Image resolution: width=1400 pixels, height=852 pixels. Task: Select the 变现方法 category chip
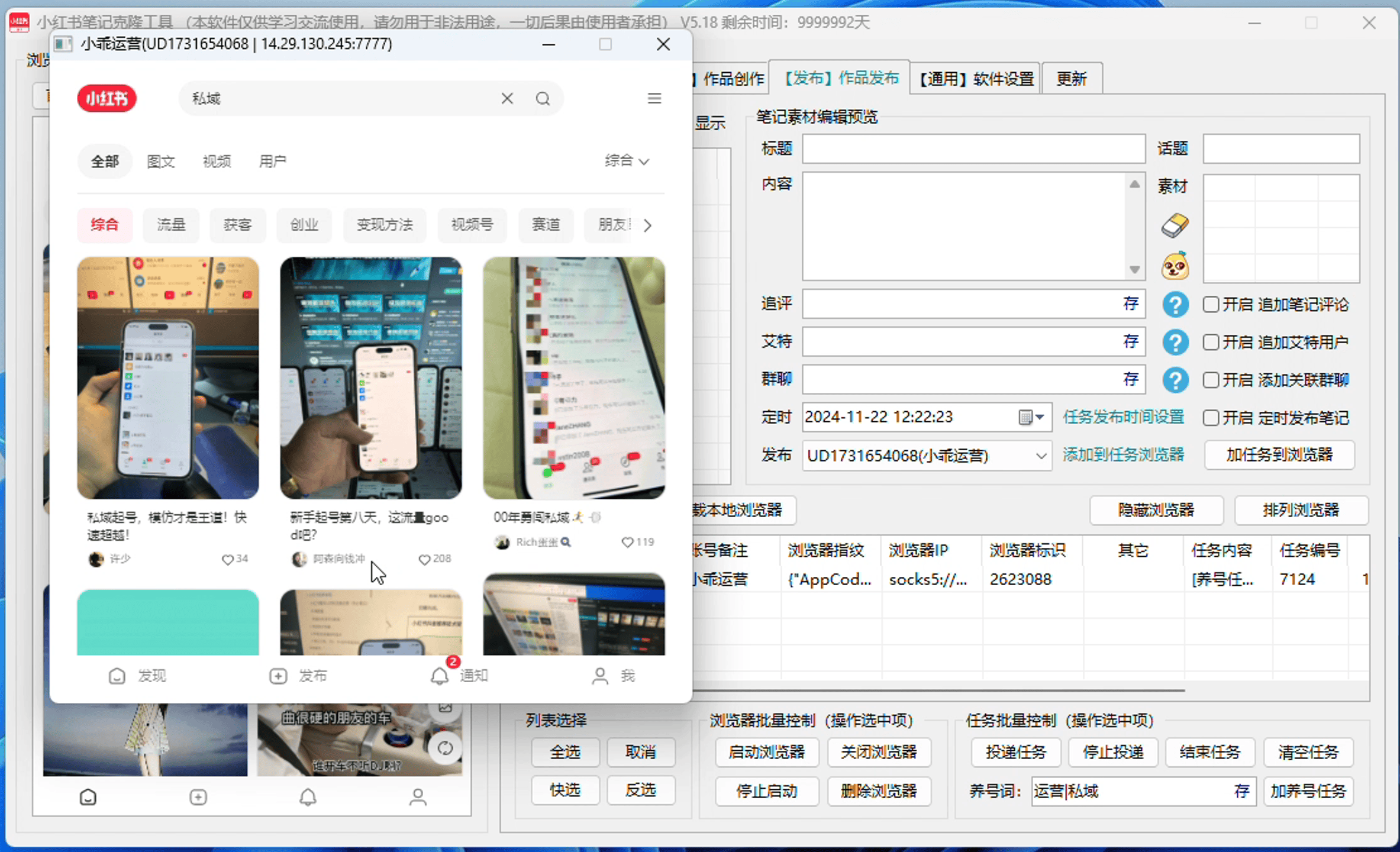(x=385, y=225)
